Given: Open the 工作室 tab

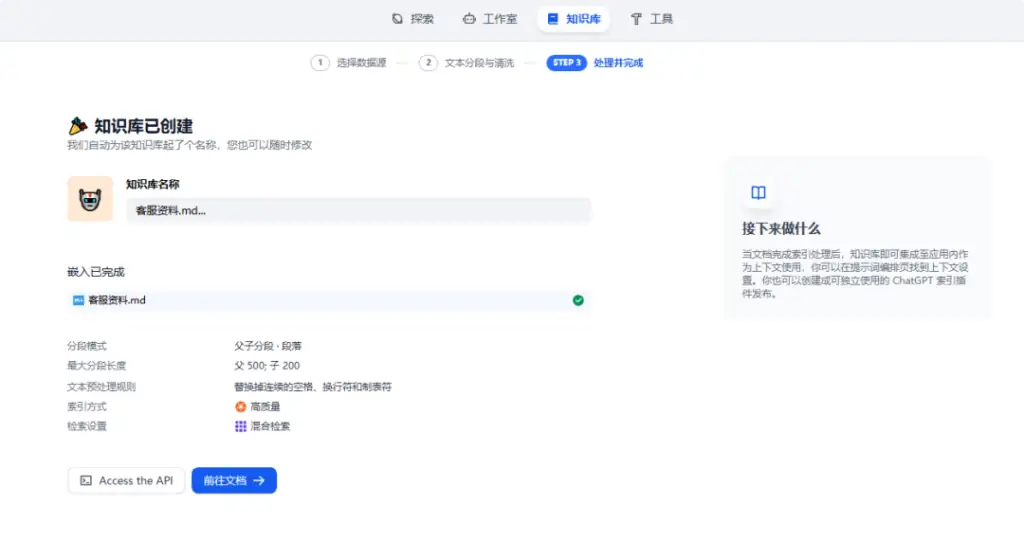Looking at the screenshot, I should (490, 19).
